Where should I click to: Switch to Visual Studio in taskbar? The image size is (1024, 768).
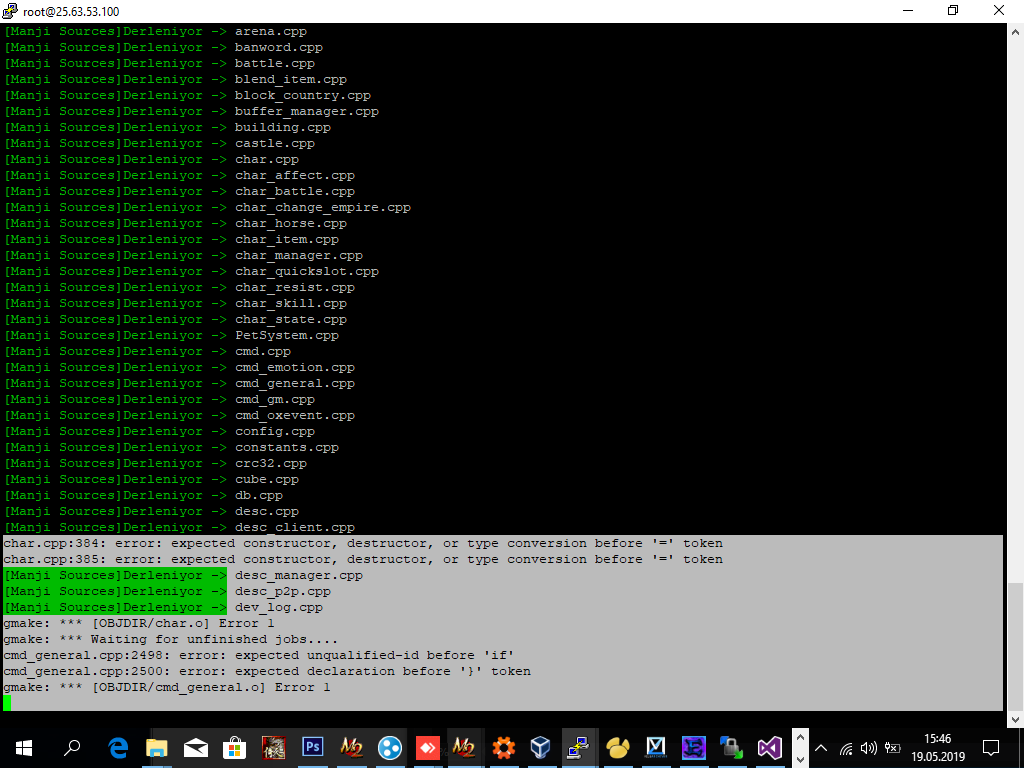769,748
